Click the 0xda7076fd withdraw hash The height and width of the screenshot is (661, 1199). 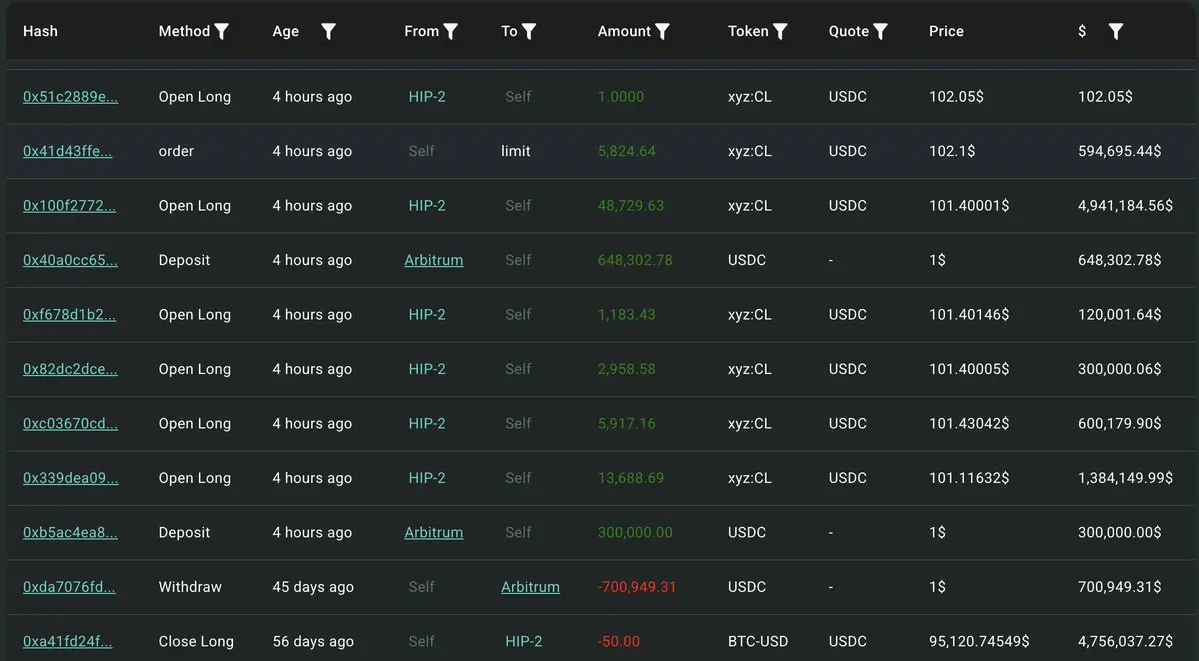click(x=69, y=587)
